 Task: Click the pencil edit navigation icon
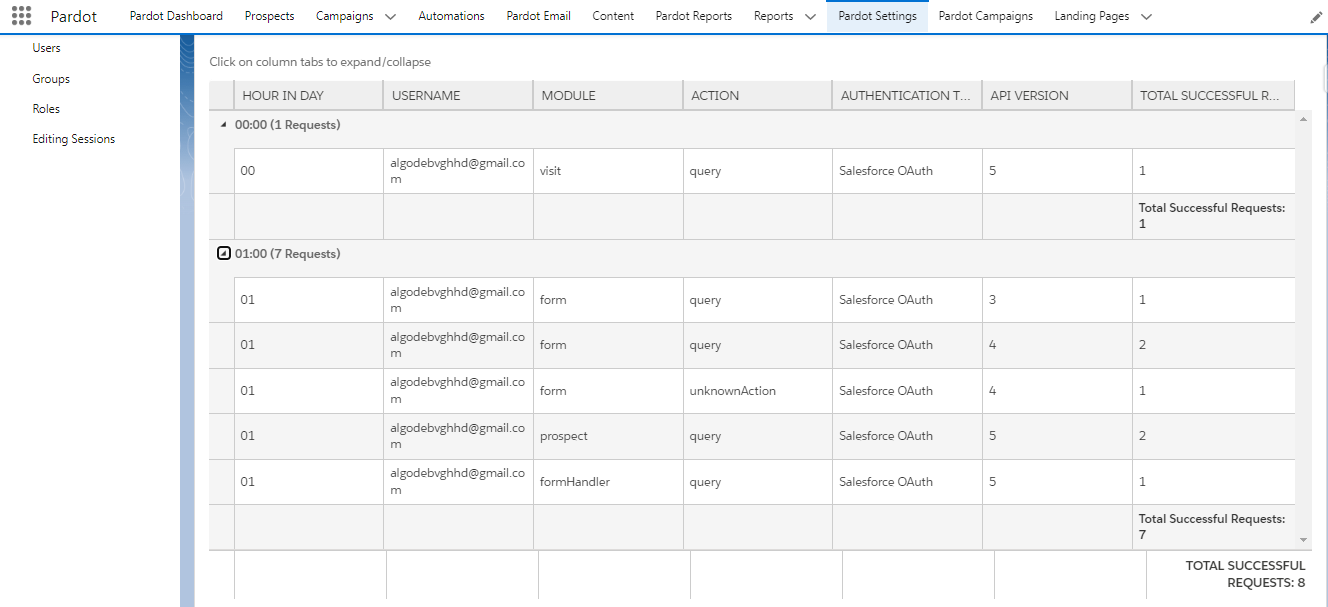coord(1316,17)
